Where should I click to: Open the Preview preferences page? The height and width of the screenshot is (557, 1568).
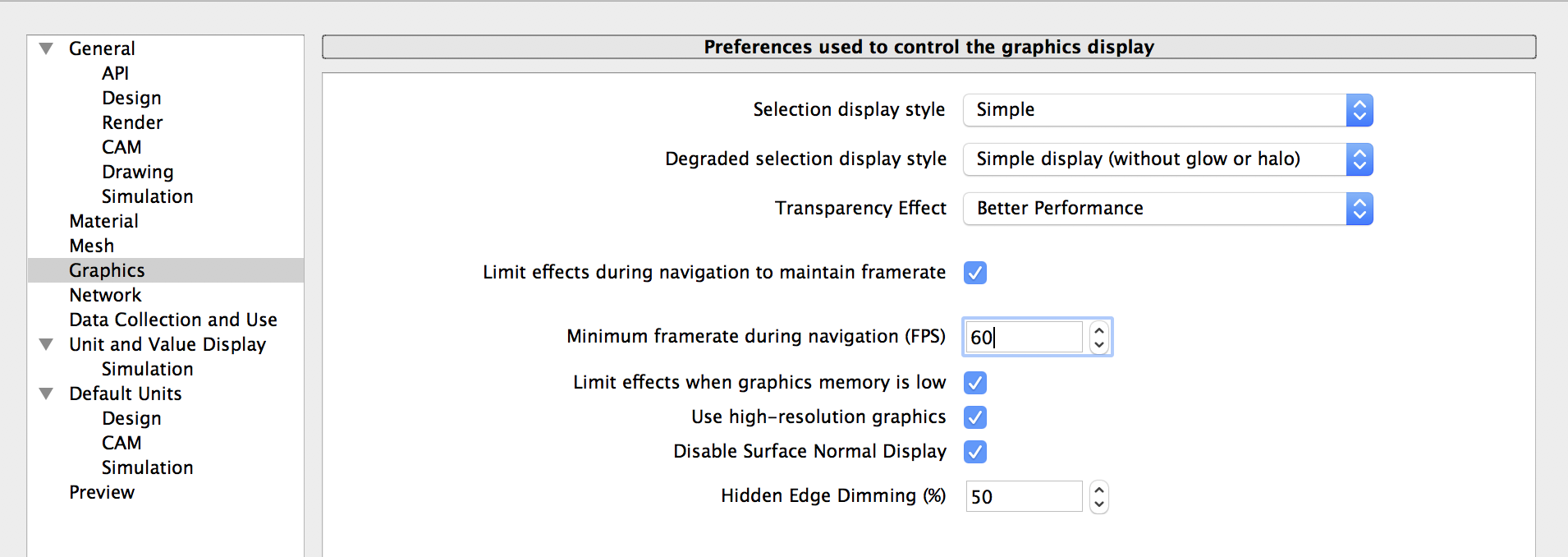[102, 491]
